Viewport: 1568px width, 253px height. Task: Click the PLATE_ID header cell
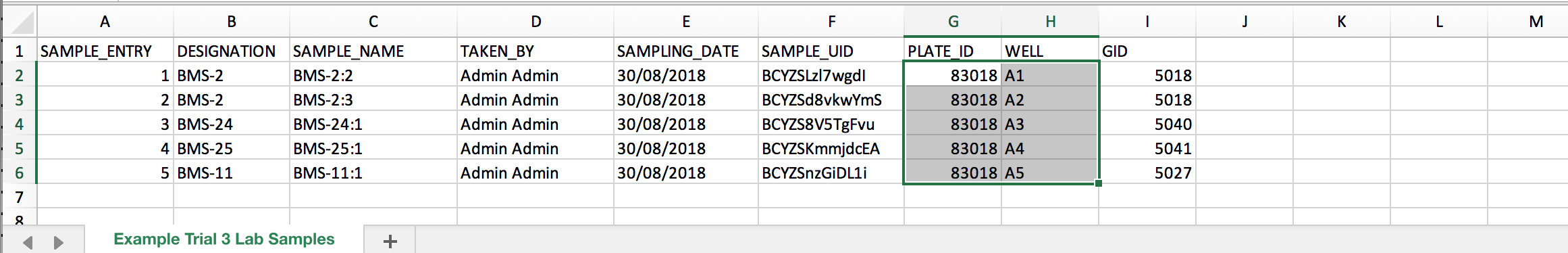[953, 51]
